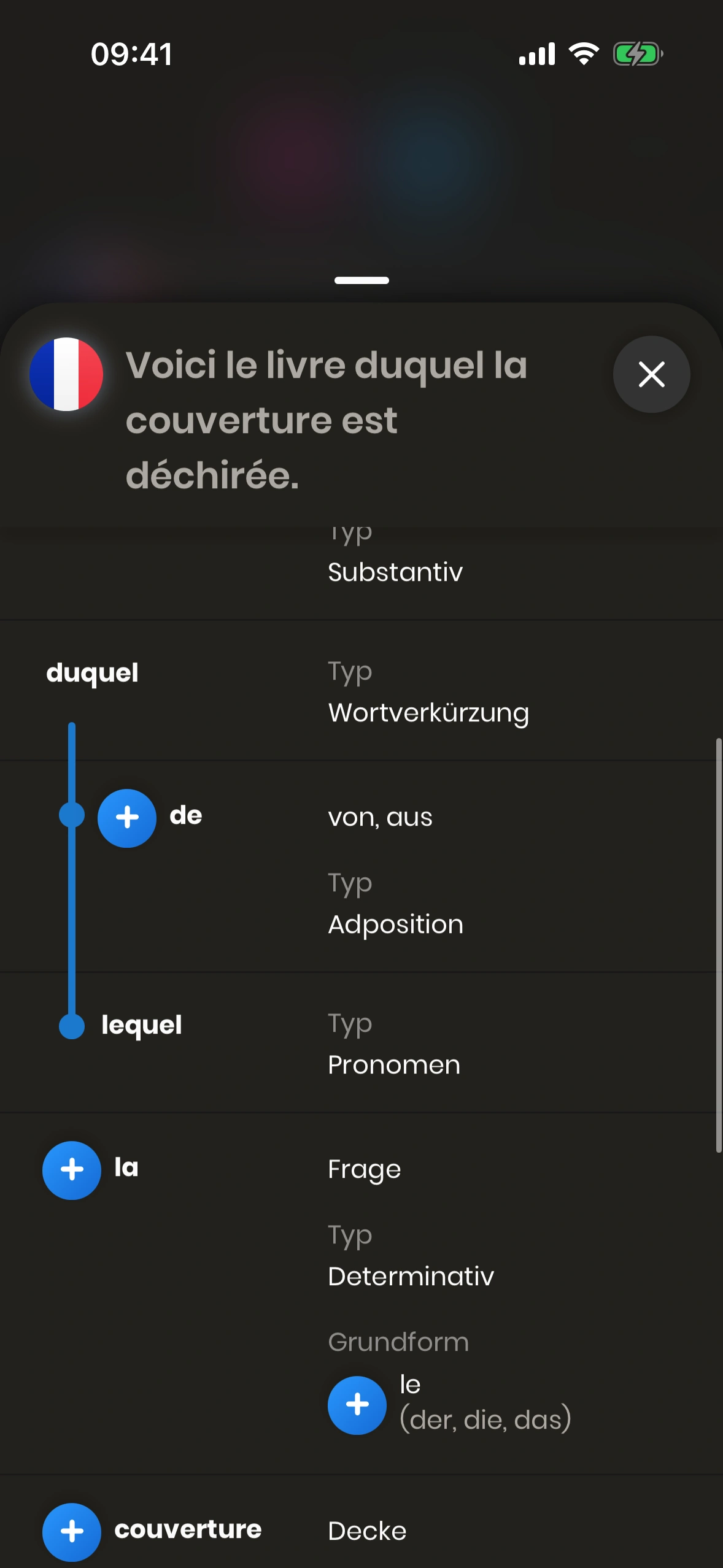This screenshot has width=723, height=1568.
Task: Tap the French sentence header text
Action: coord(327,420)
